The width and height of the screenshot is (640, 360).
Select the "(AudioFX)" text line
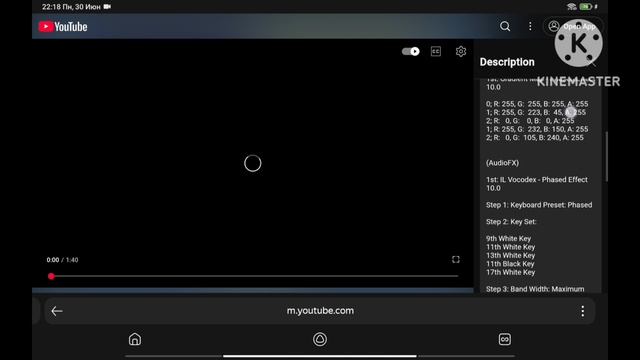point(502,163)
